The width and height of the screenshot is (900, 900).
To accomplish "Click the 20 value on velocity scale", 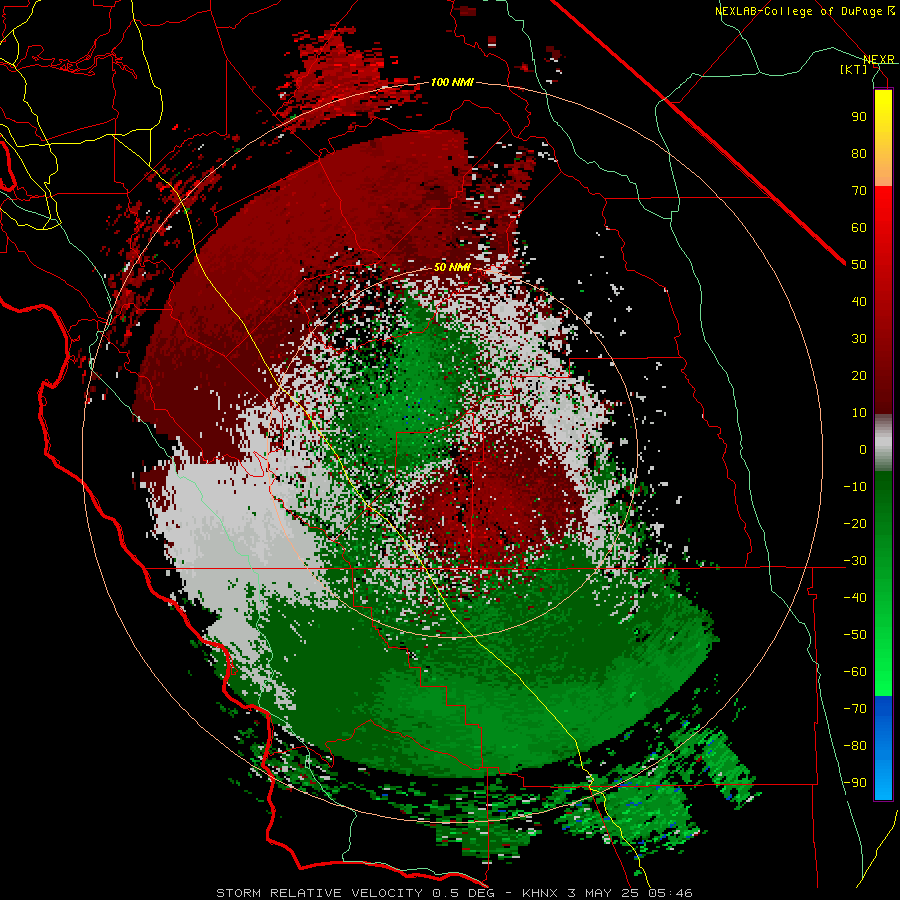I will click(859, 375).
